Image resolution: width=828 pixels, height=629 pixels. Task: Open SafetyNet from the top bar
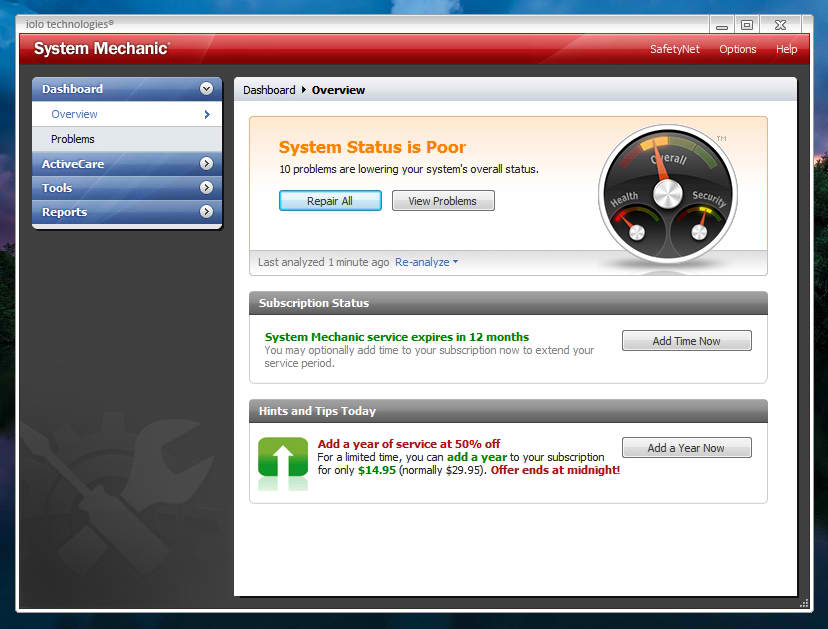coord(674,48)
